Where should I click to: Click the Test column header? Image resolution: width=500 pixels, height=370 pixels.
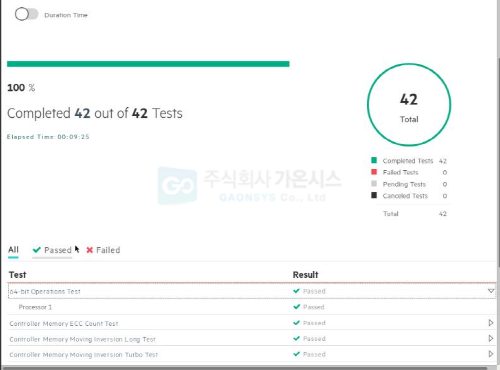[x=17, y=275]
